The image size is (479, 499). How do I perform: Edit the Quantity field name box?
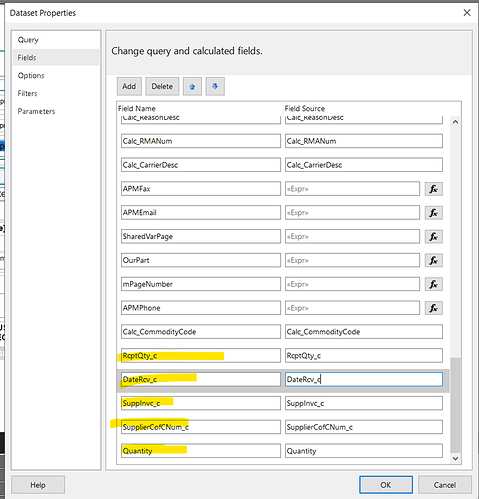pos(201,451)
